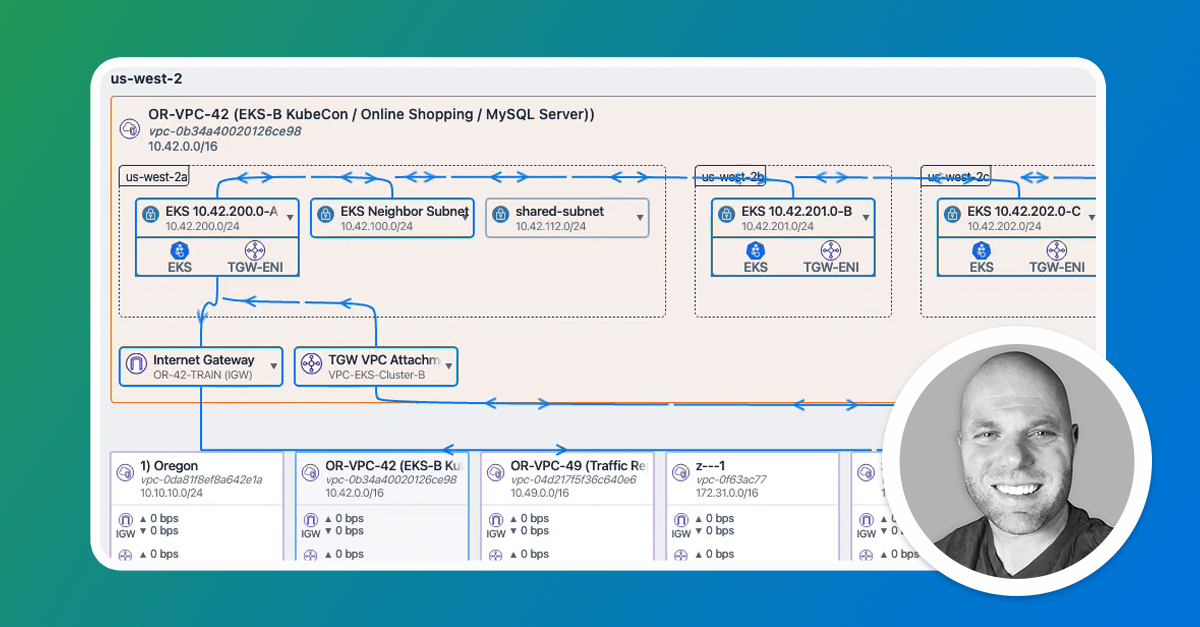Click the TGW-ENI icon in EKS 10.42.202.0-C subnet
The image size is (1200, 627).
pos(1056,249)
